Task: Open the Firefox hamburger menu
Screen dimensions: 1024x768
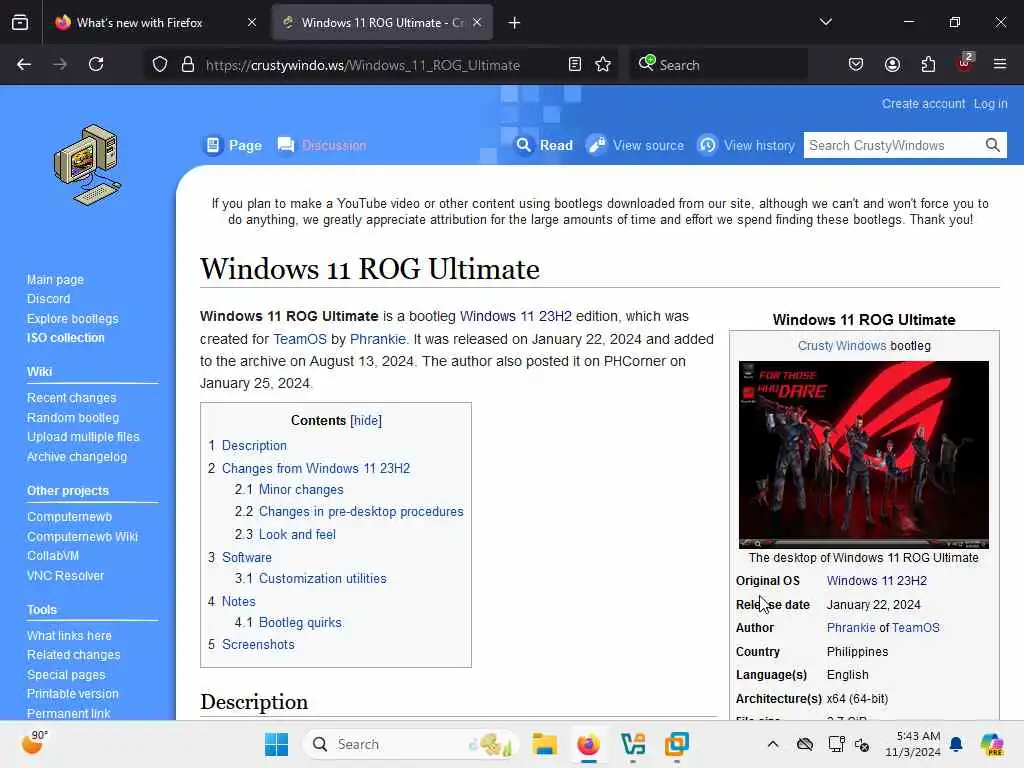Action: (x=1000, y=65)
